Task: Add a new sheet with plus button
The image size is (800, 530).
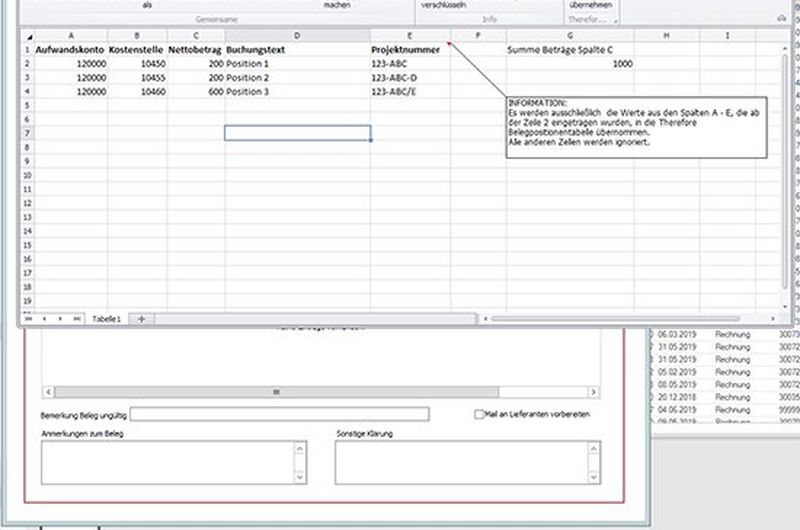Action: tap(141, 319)
